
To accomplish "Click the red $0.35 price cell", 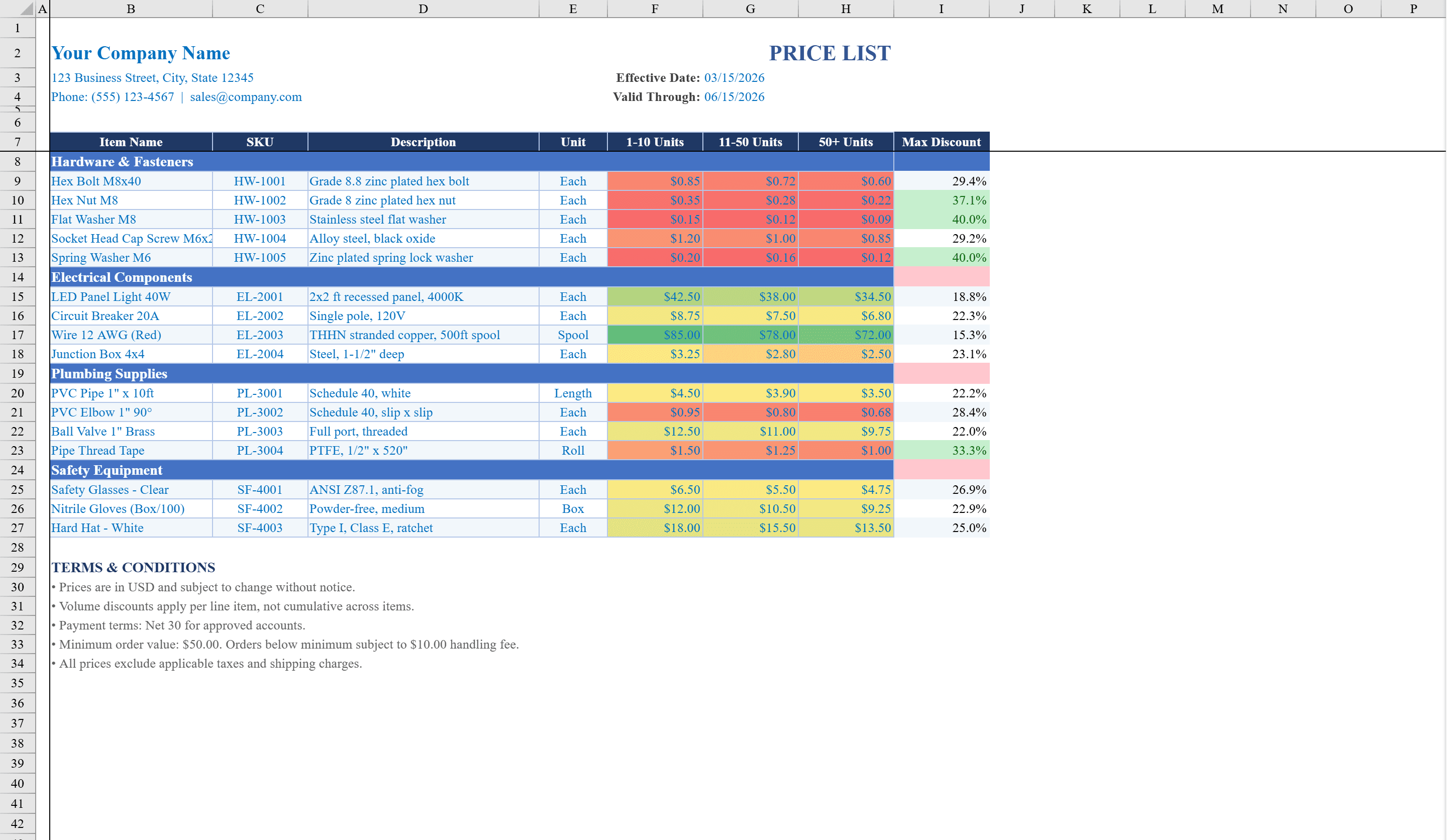I will point(654,200).
